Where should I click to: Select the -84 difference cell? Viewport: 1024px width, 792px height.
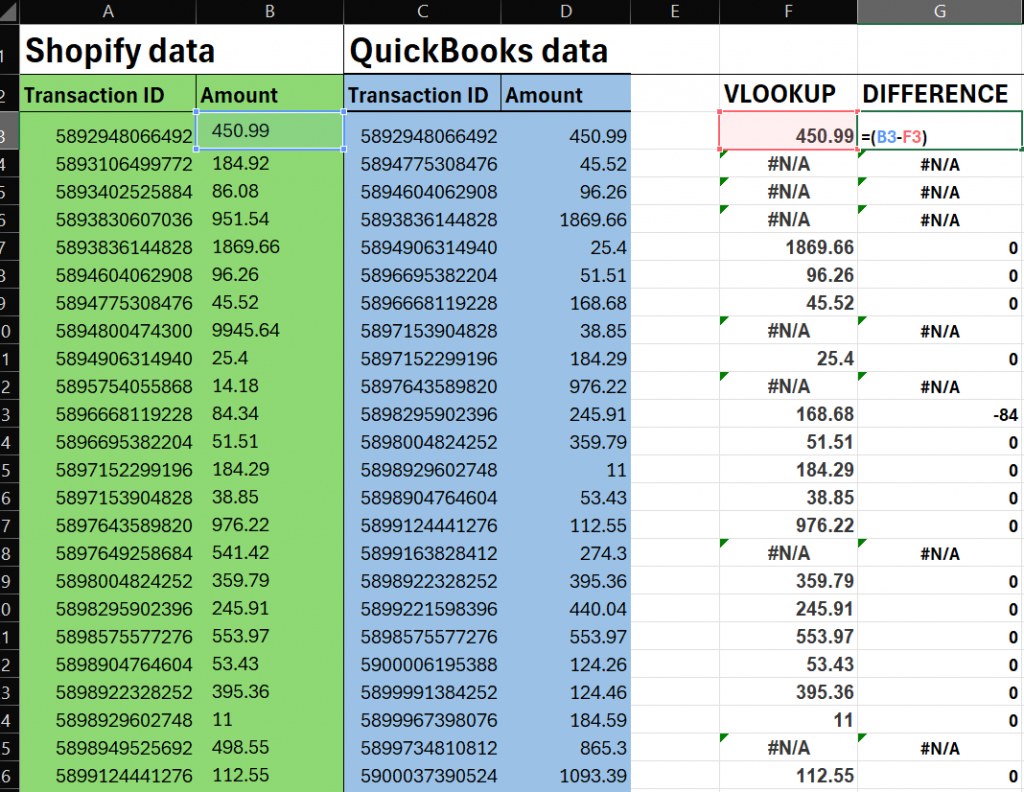point(940,414)
